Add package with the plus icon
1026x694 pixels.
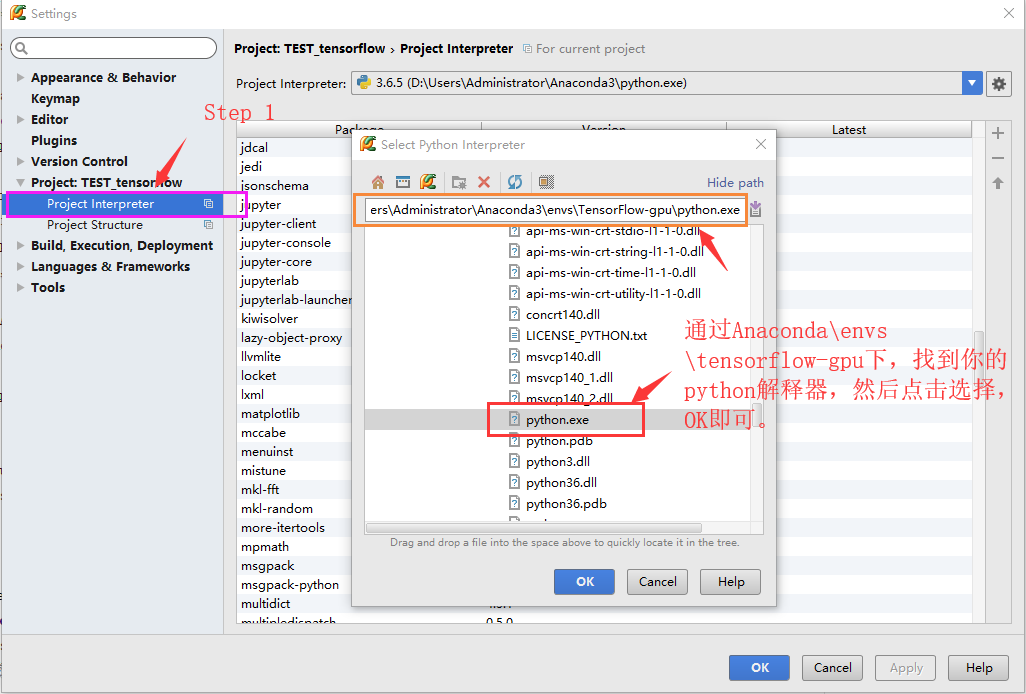pos(998,133)
